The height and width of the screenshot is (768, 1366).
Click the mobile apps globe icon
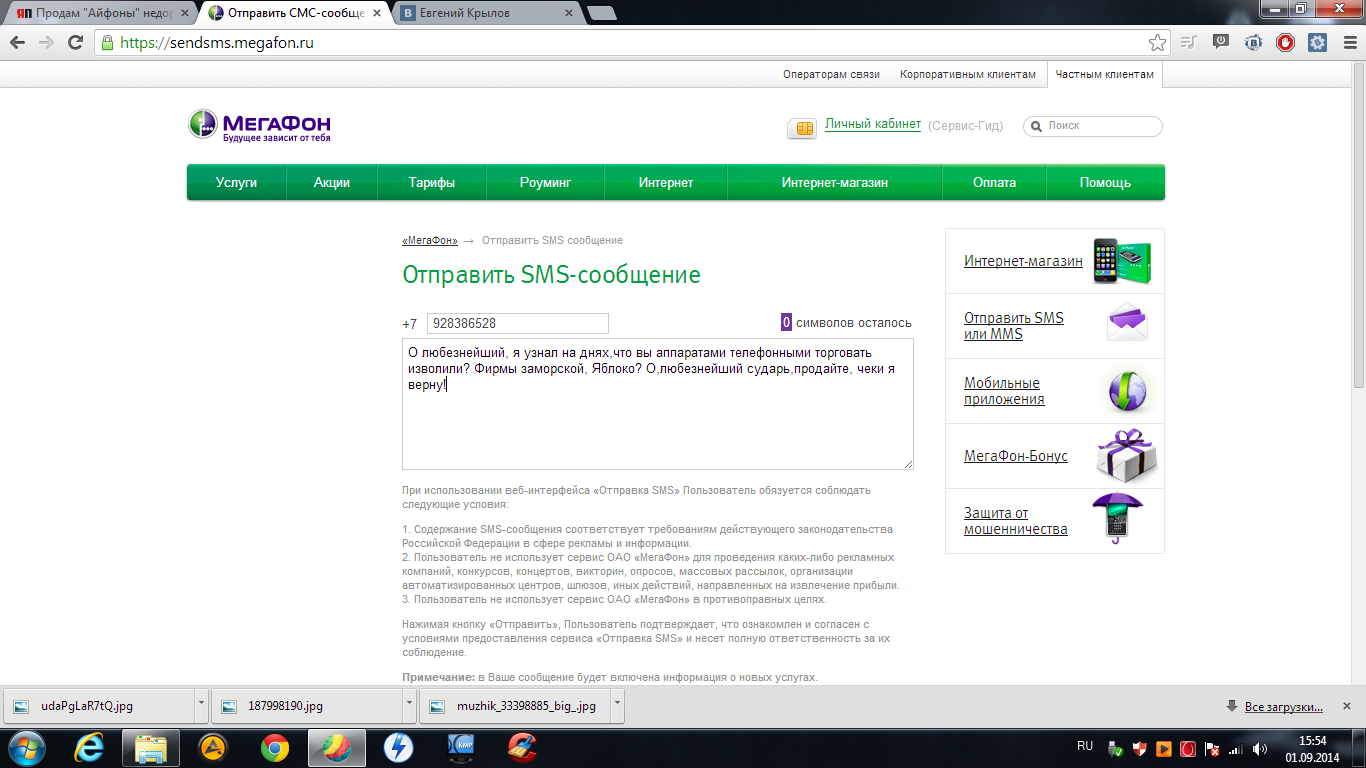[1127, 391]
